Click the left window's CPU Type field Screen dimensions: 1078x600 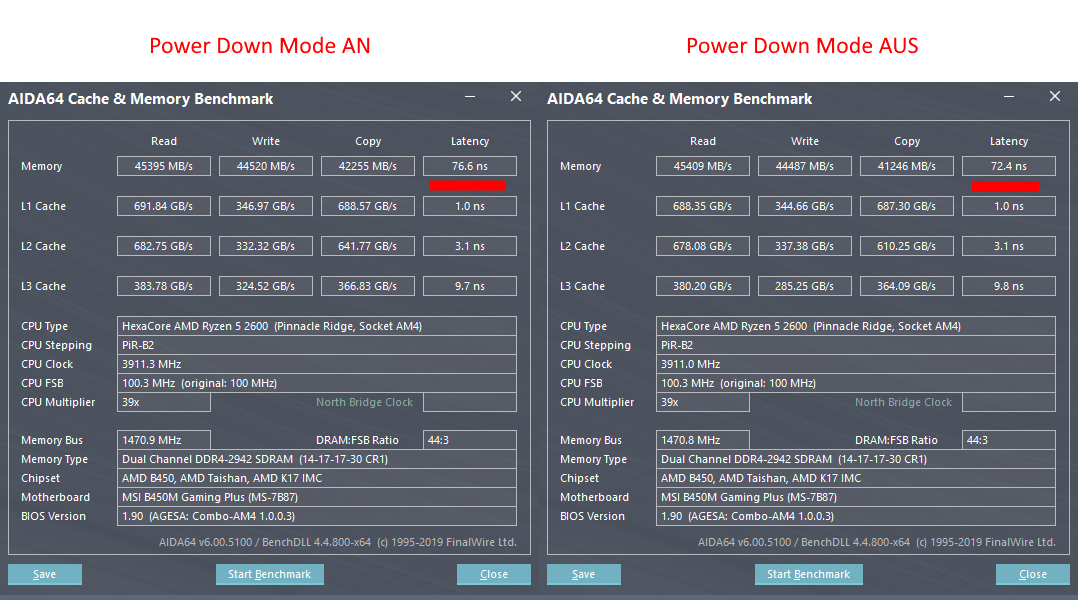click(x=317, y=326)
